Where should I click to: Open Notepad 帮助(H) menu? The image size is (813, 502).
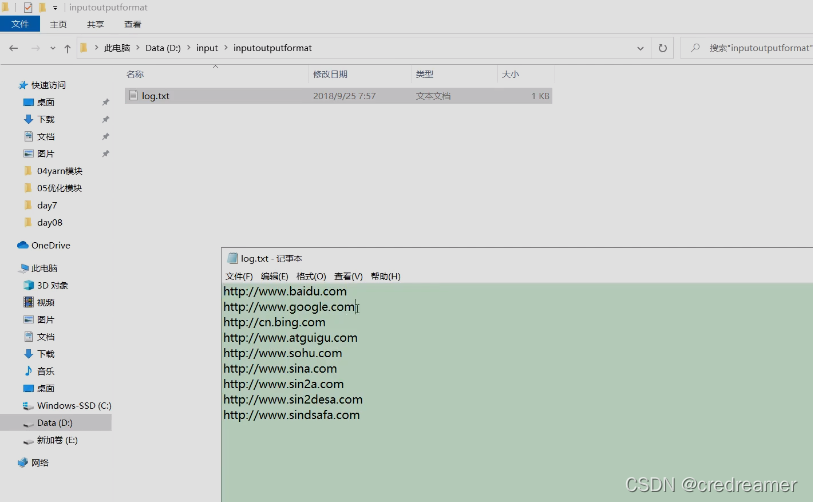click(386, 276)
